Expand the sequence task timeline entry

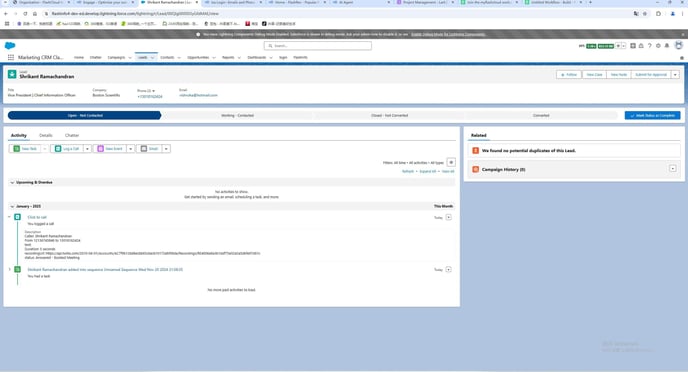tap(10, 269)
